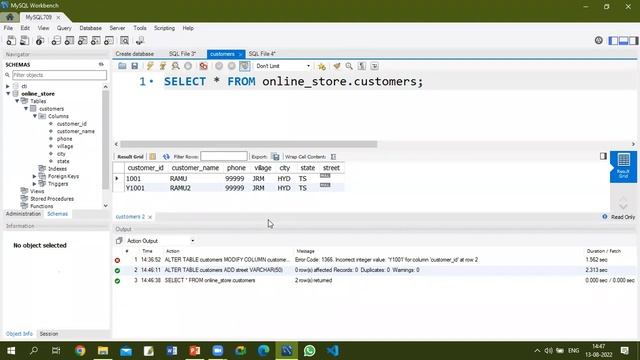Click the create new view toolbar icon
Screen dimensions: 640x360
click(82, 40)
